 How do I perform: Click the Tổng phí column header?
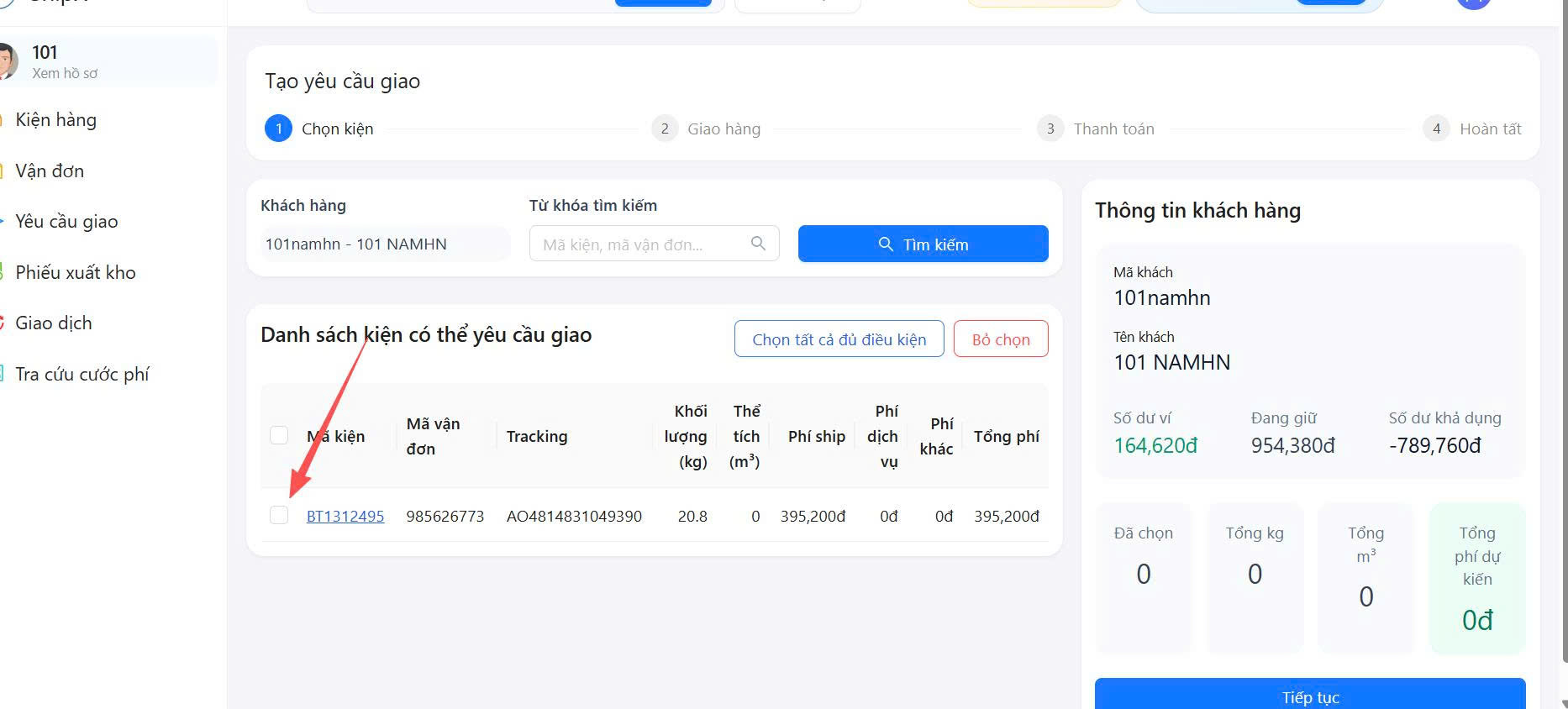click(x=1007, y=436)
